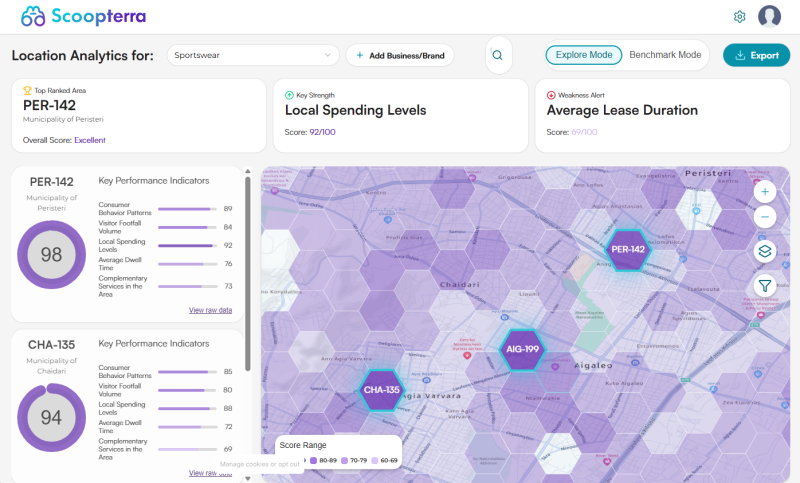Viewport: 800px width, 483px height.
Task: Open the map layers control
Action: (x=765, y=251)
